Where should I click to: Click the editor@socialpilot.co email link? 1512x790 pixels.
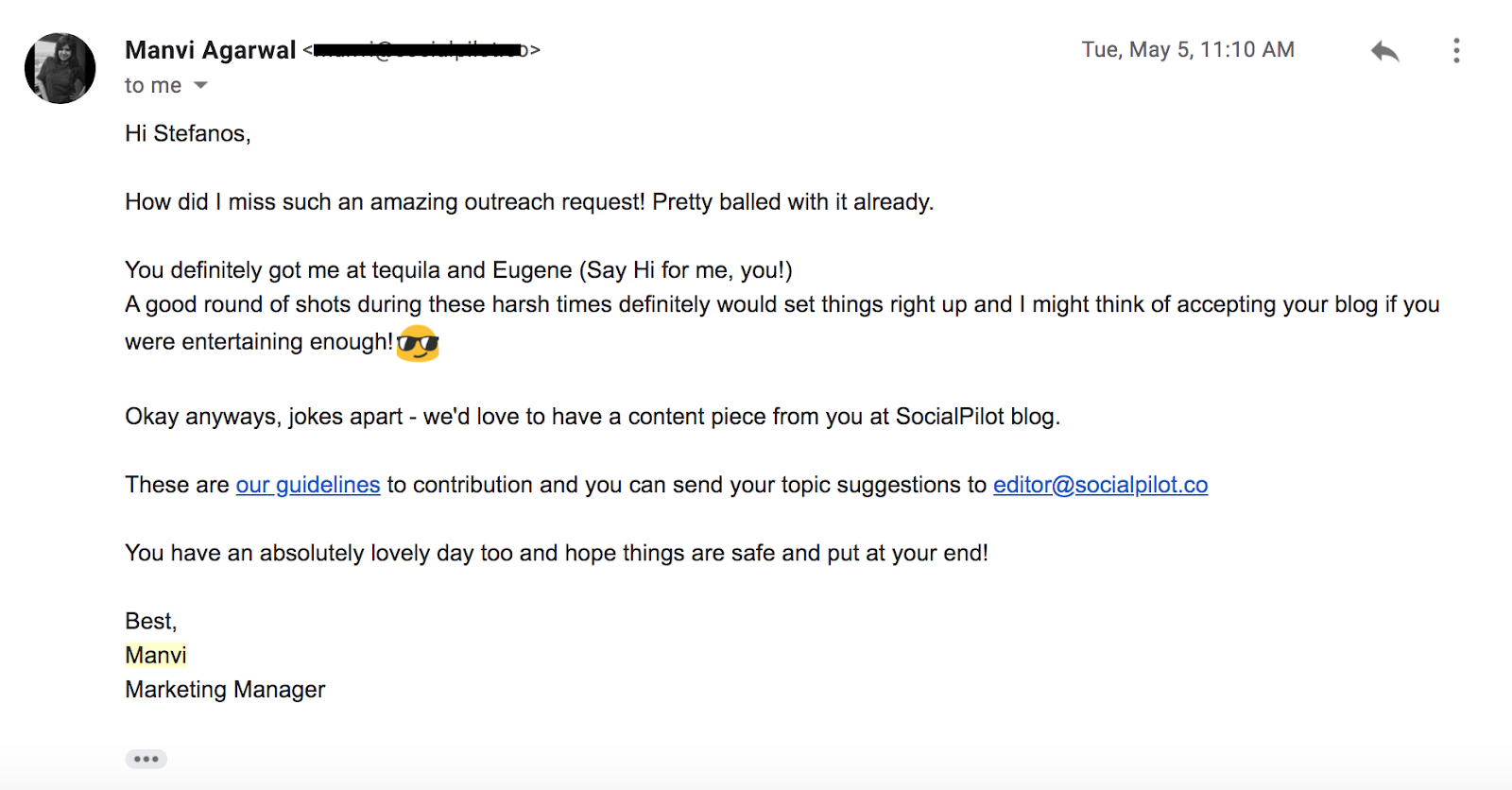pyautogui.click(x=1100, y=485)
